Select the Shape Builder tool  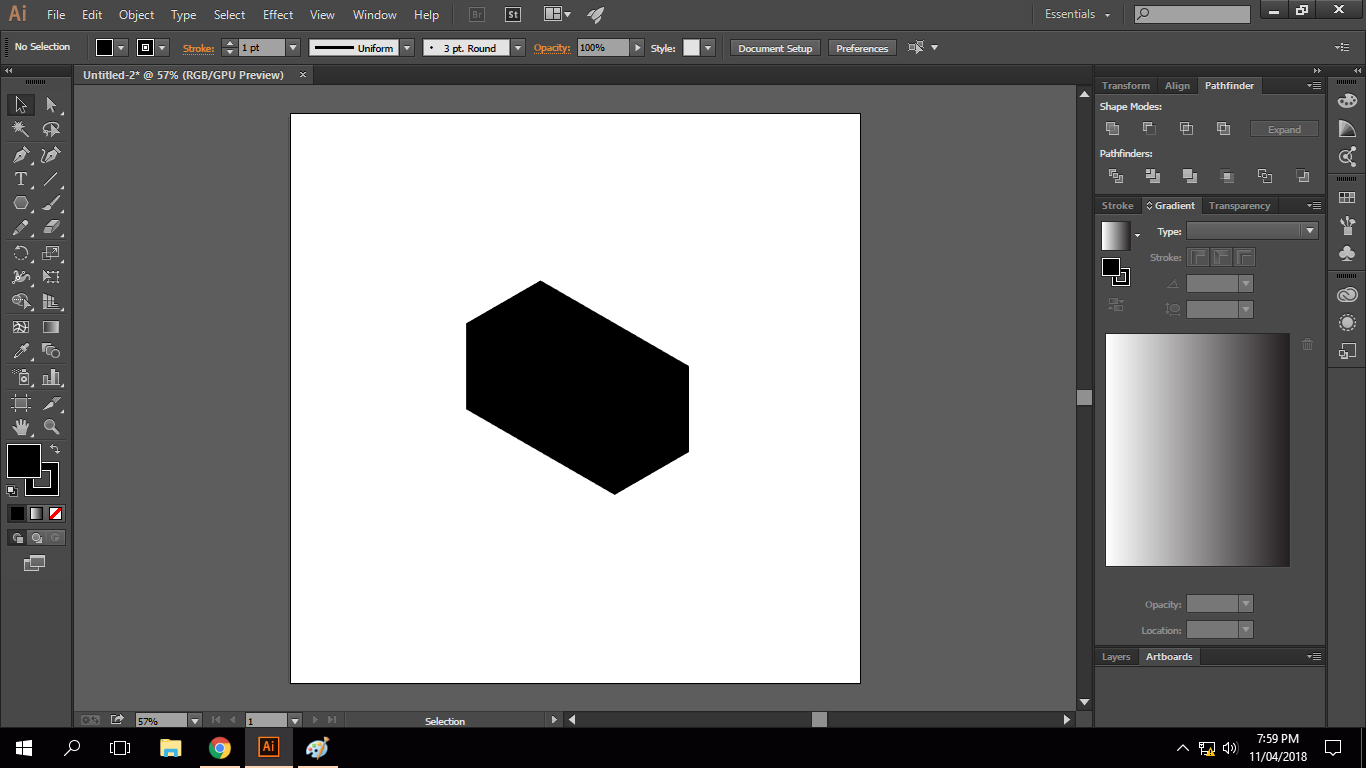(21, 301)
